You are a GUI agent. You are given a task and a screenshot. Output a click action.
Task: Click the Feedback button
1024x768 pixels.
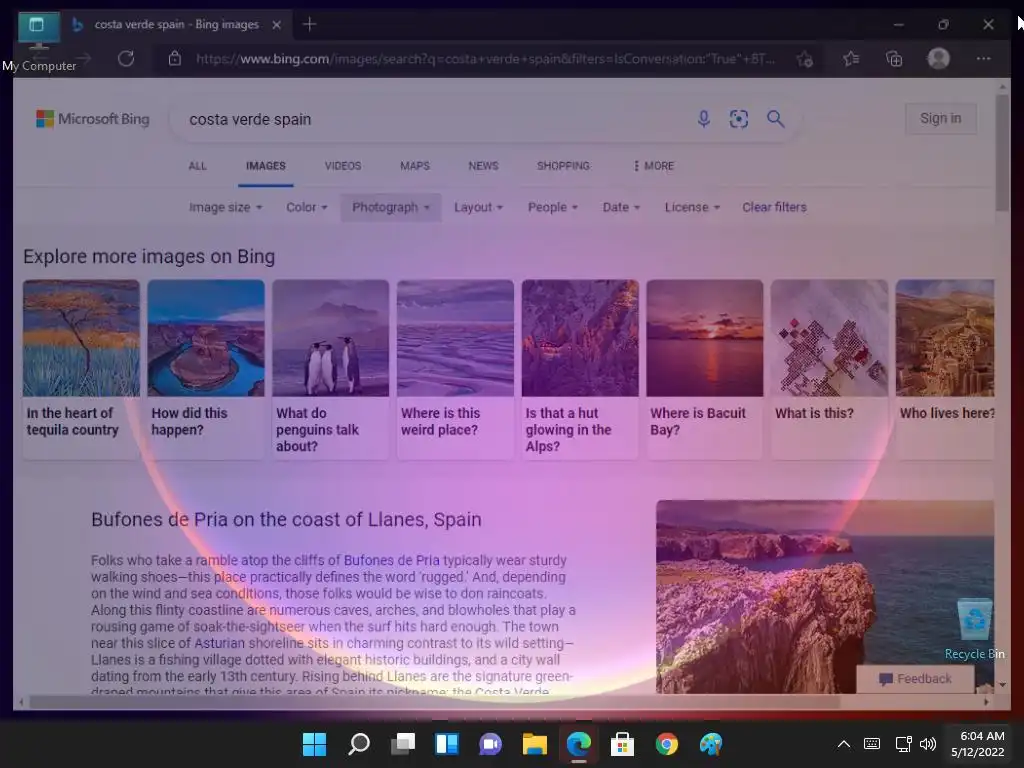(x=915, y=679)
